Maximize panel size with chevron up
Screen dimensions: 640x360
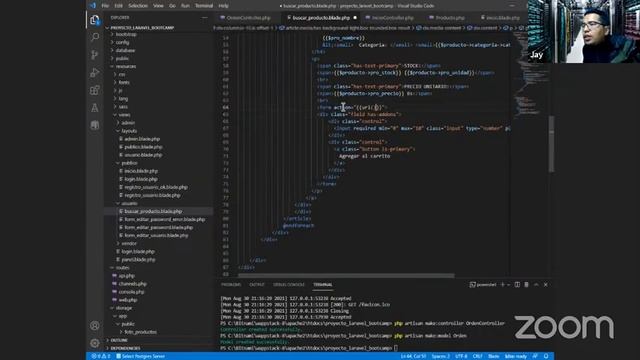point(536,284)
